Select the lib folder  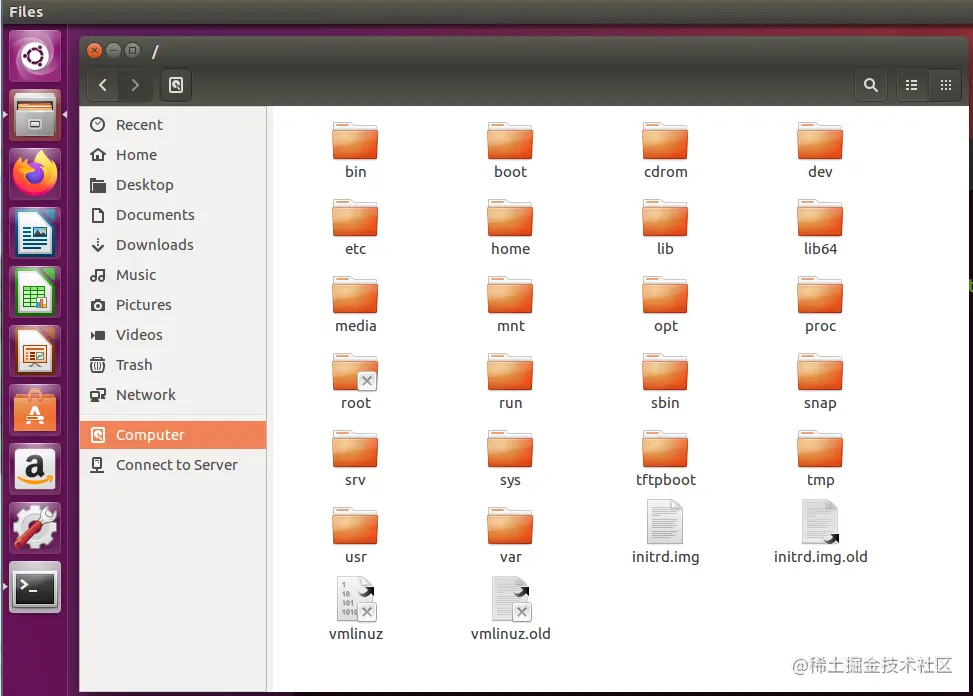[x=665, y=228]
